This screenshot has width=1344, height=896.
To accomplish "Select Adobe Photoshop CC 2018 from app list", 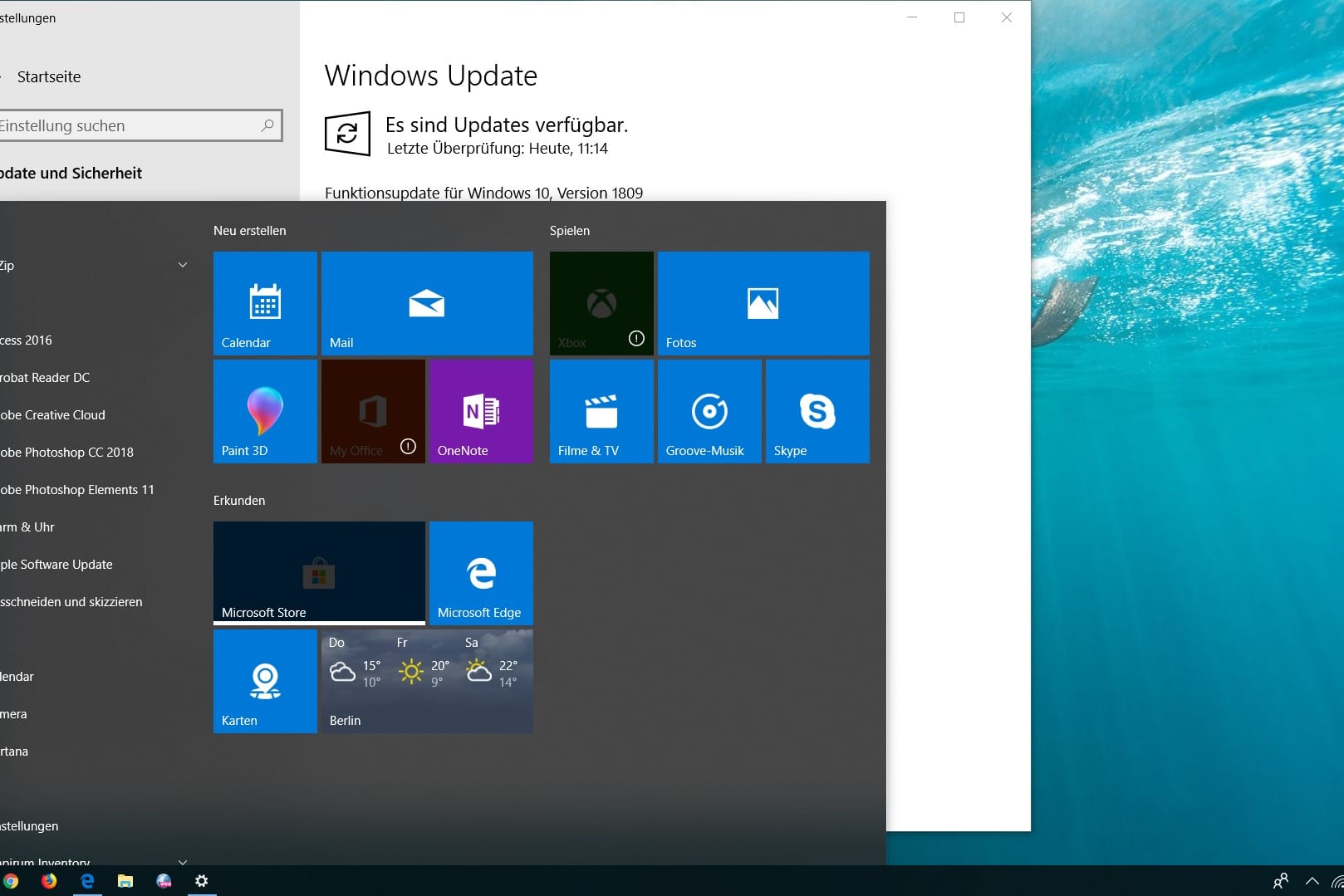I will click(x=68, y=453).
